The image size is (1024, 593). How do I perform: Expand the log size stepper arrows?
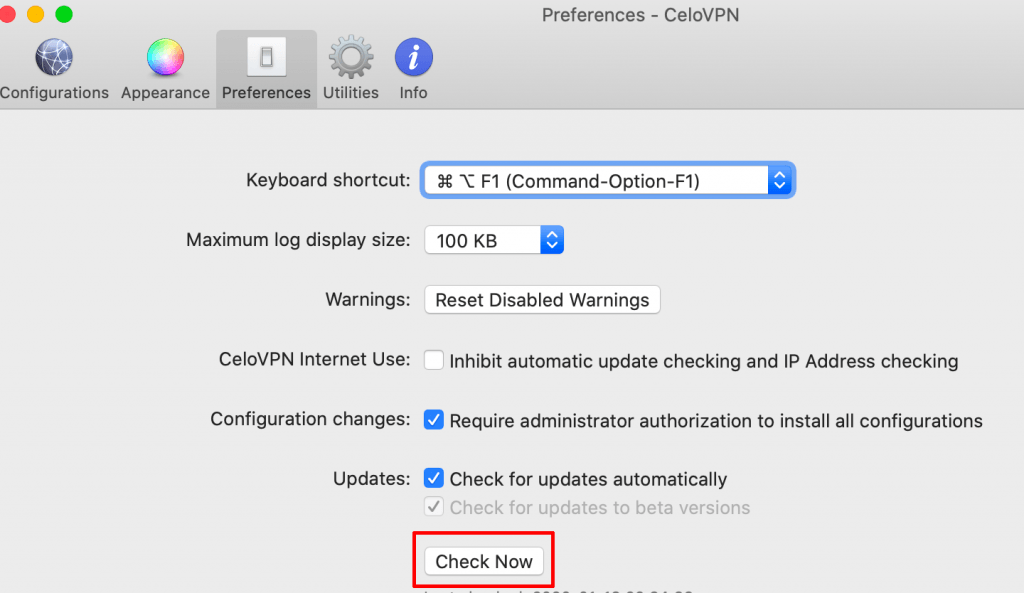552,239
